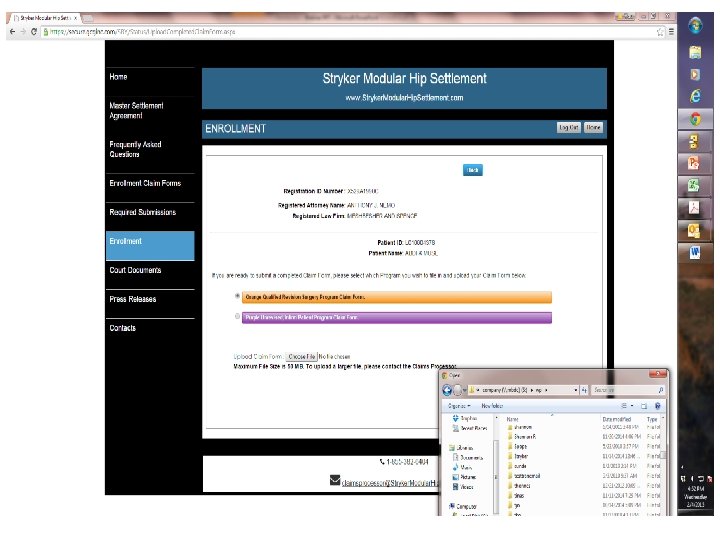
Task: Open view options dropdown arrow in dialog
Action: pyautogui.click(x=632, y=406)
